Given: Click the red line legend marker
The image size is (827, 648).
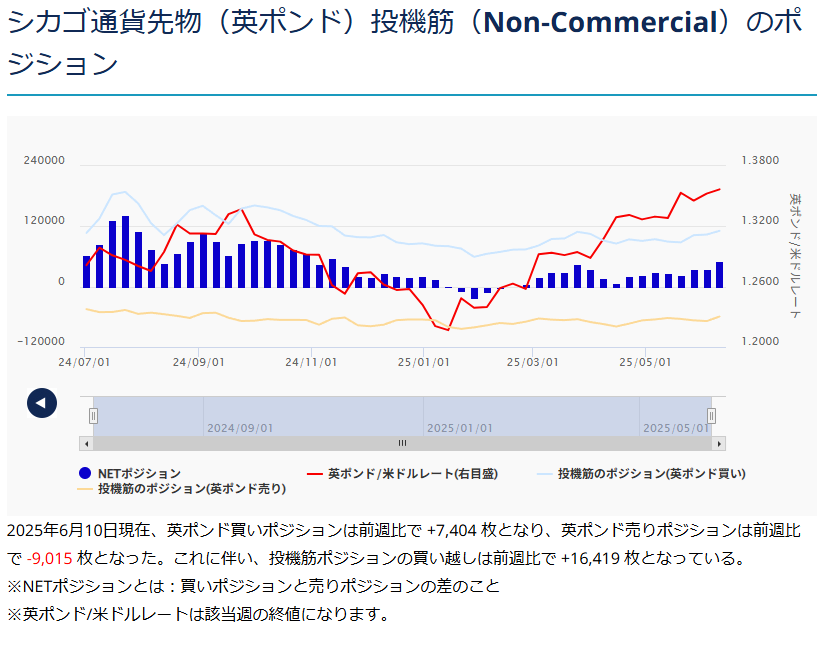Looking at the screenshot, I should coord(315,473).
